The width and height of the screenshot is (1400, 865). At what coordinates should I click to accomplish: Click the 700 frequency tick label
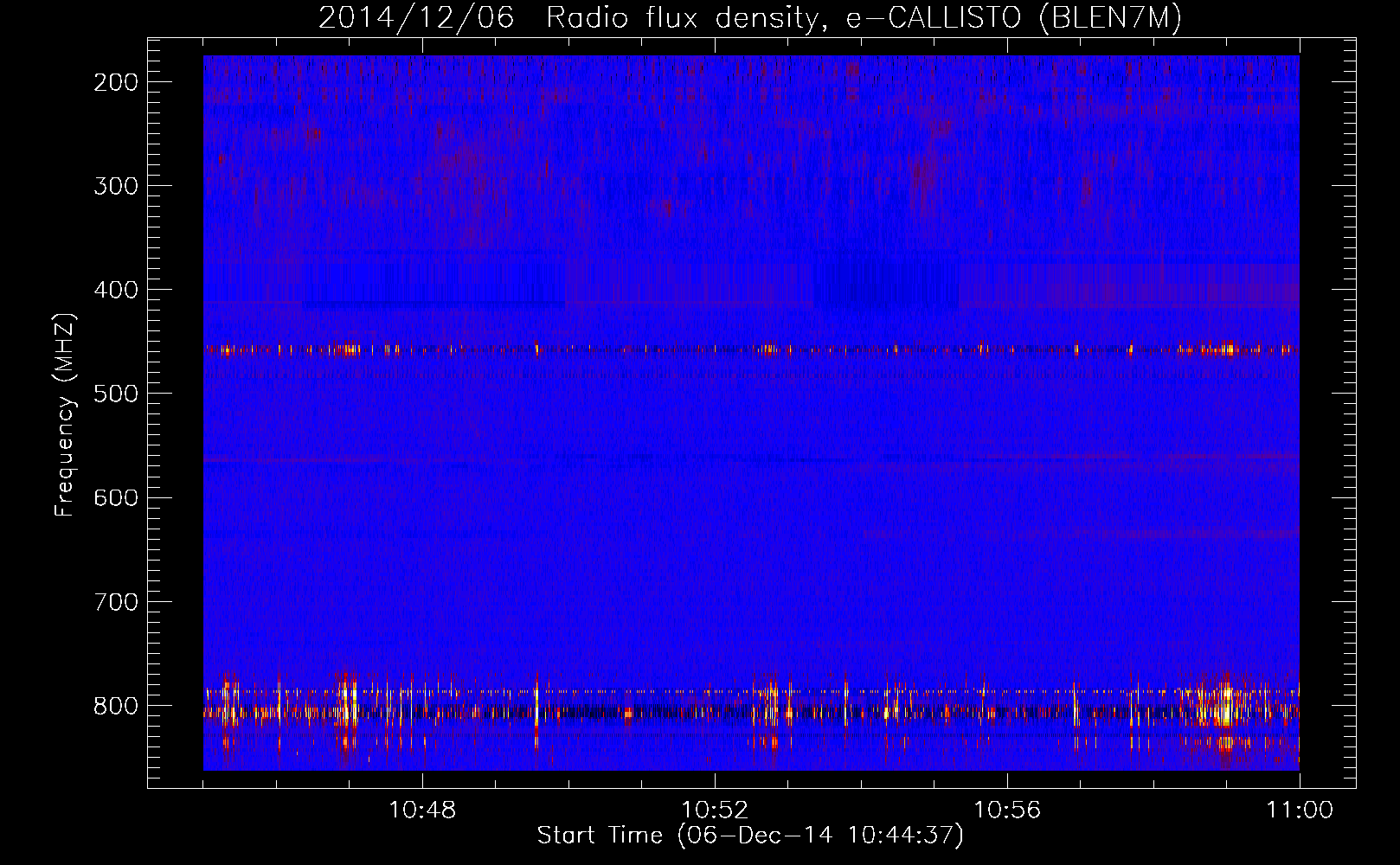coord(115,601)
